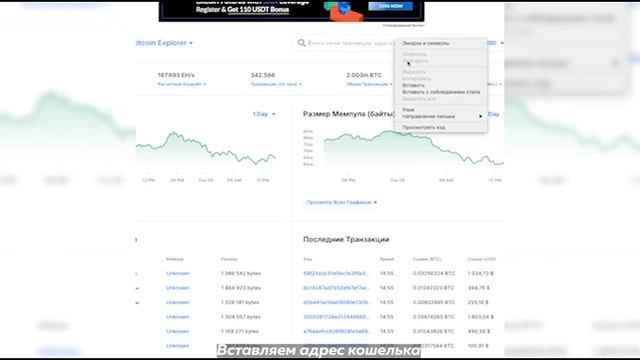Open transaction hash in 0.01543626 BTC row
This screenshot has width=640, height=360.
click(337, 331)
